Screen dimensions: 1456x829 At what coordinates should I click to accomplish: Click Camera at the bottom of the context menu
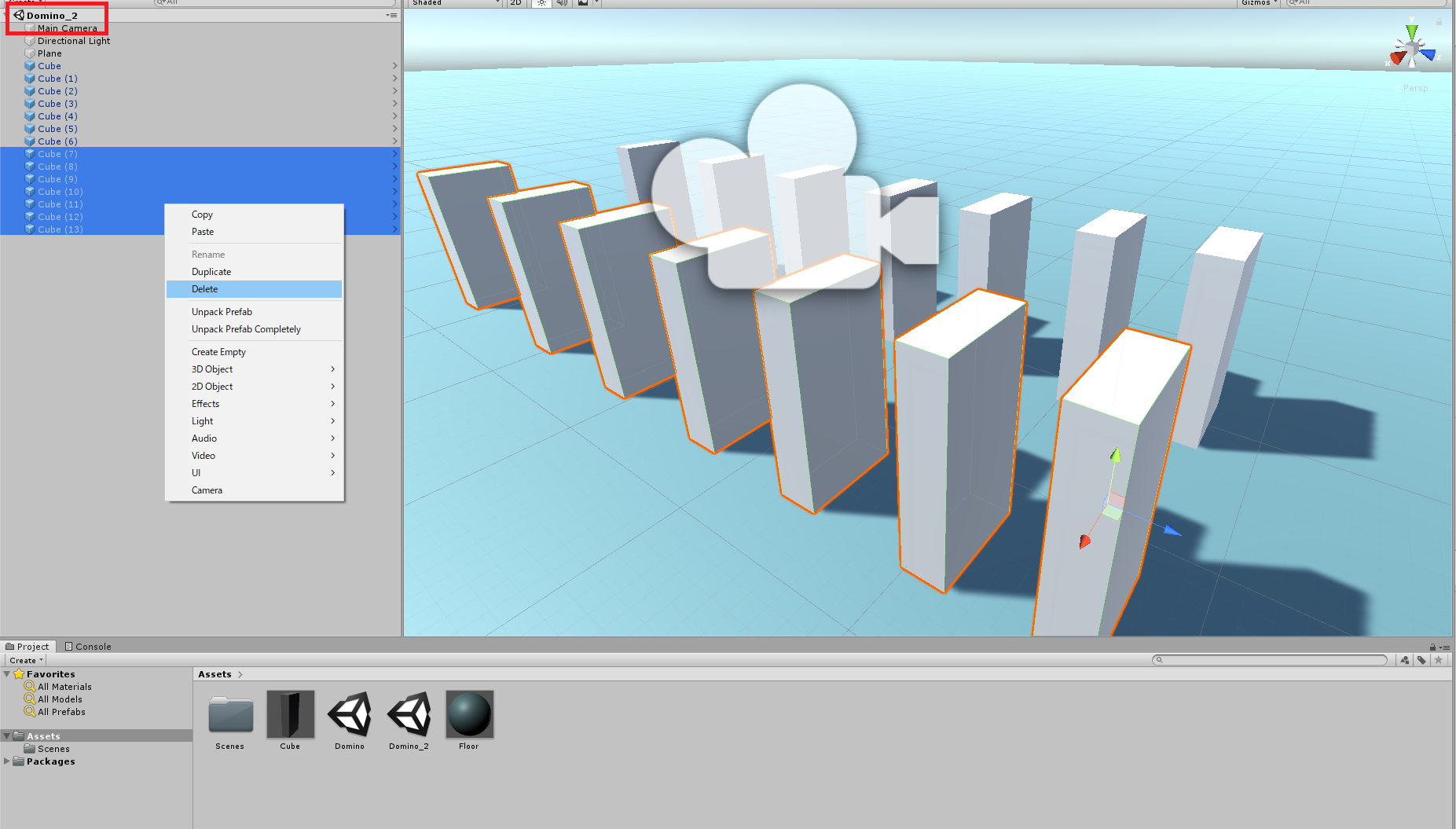pos(254,490)
